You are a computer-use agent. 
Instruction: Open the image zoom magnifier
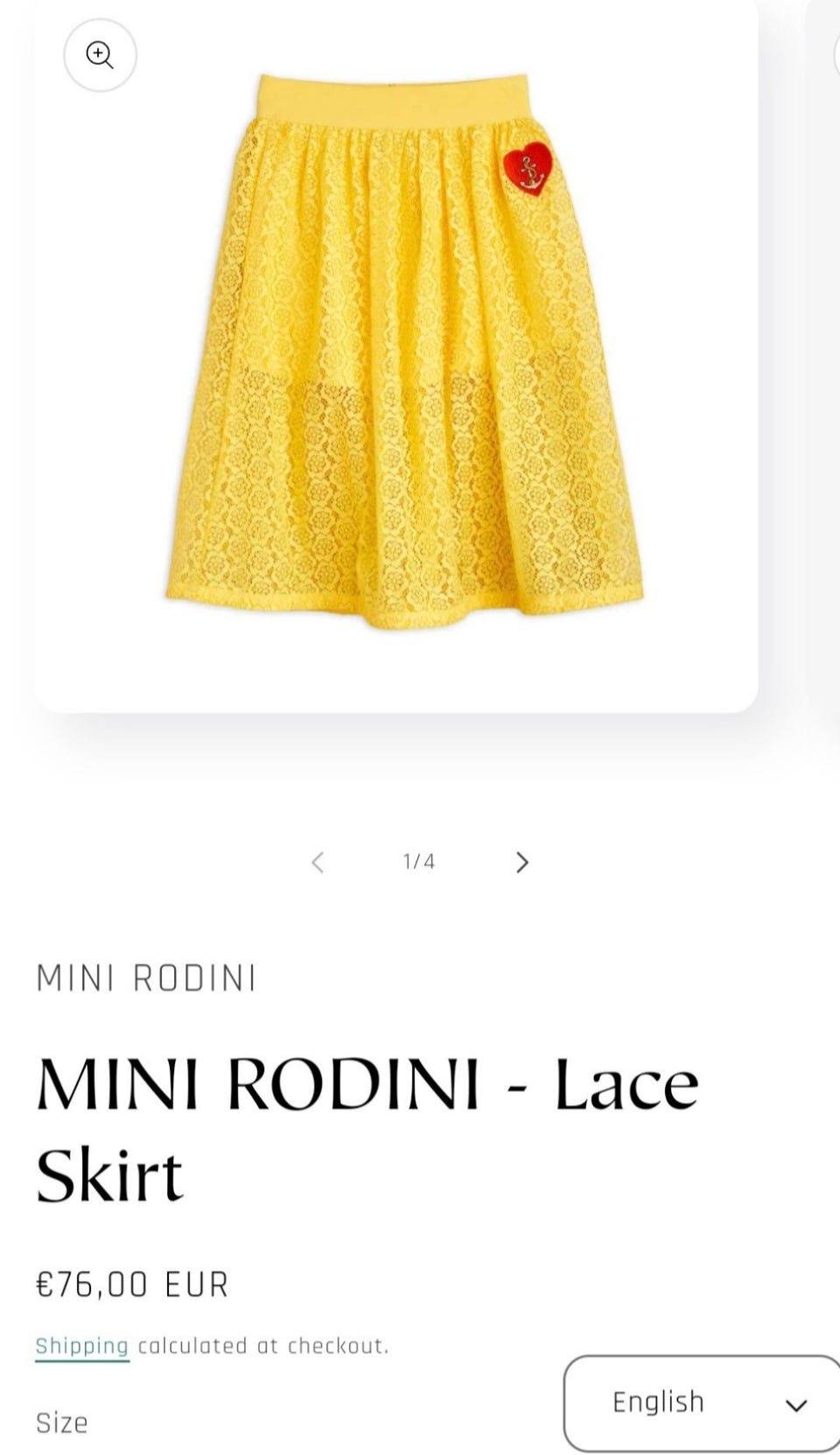coord(100,55)
